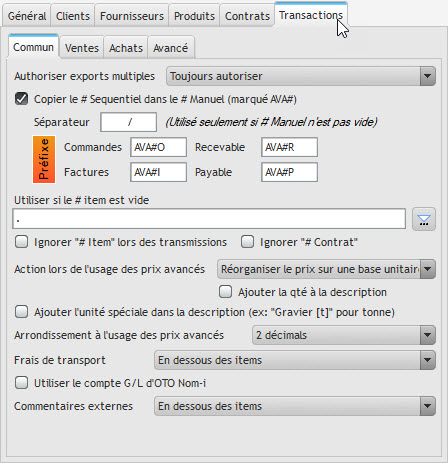The width and height of the screenshot is (448, 463).
Task: Open the Achats sub-tab
Action: (126, 48)
